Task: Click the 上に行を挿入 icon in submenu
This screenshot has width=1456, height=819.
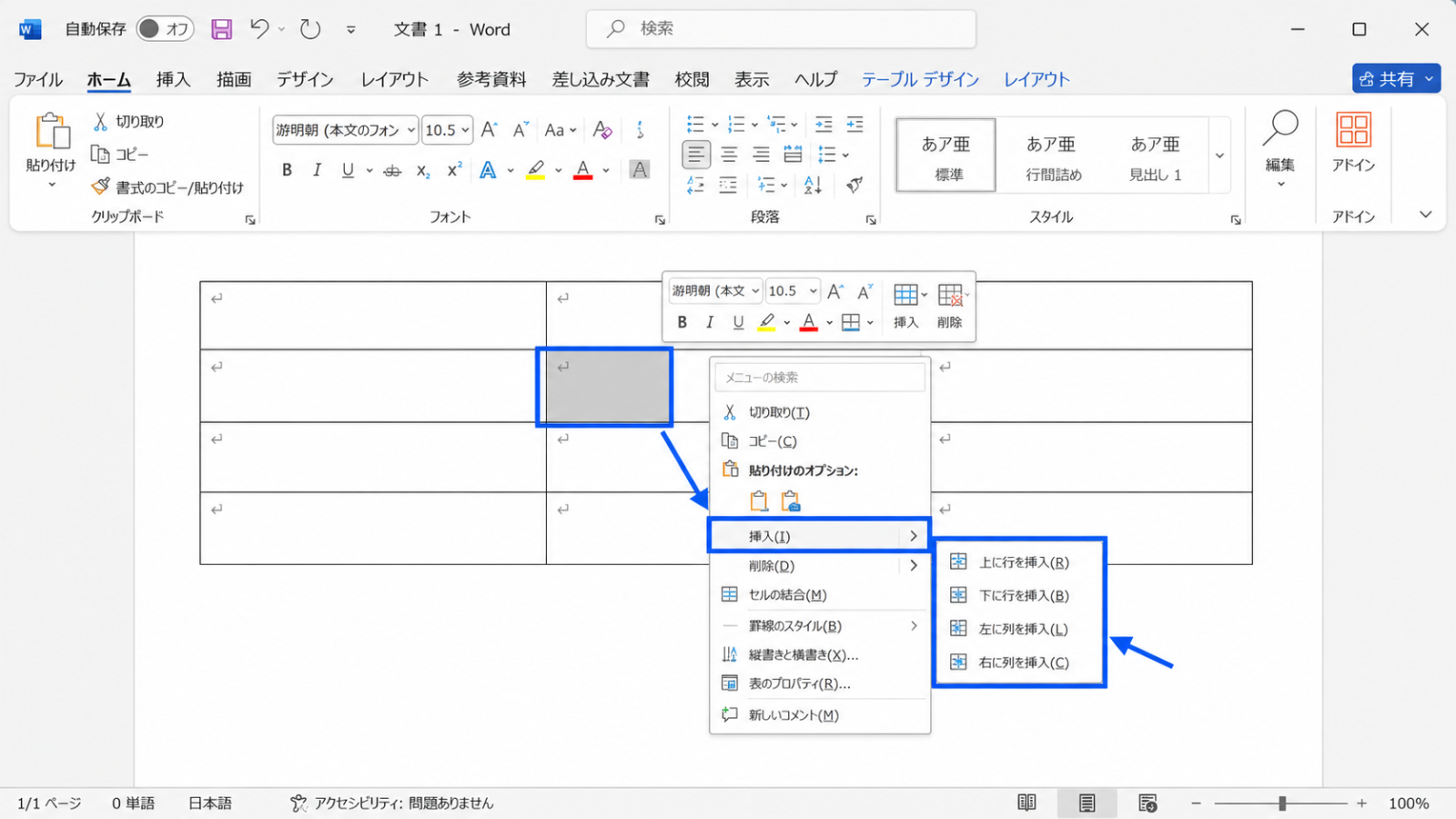Action: (x=958, y=561)
